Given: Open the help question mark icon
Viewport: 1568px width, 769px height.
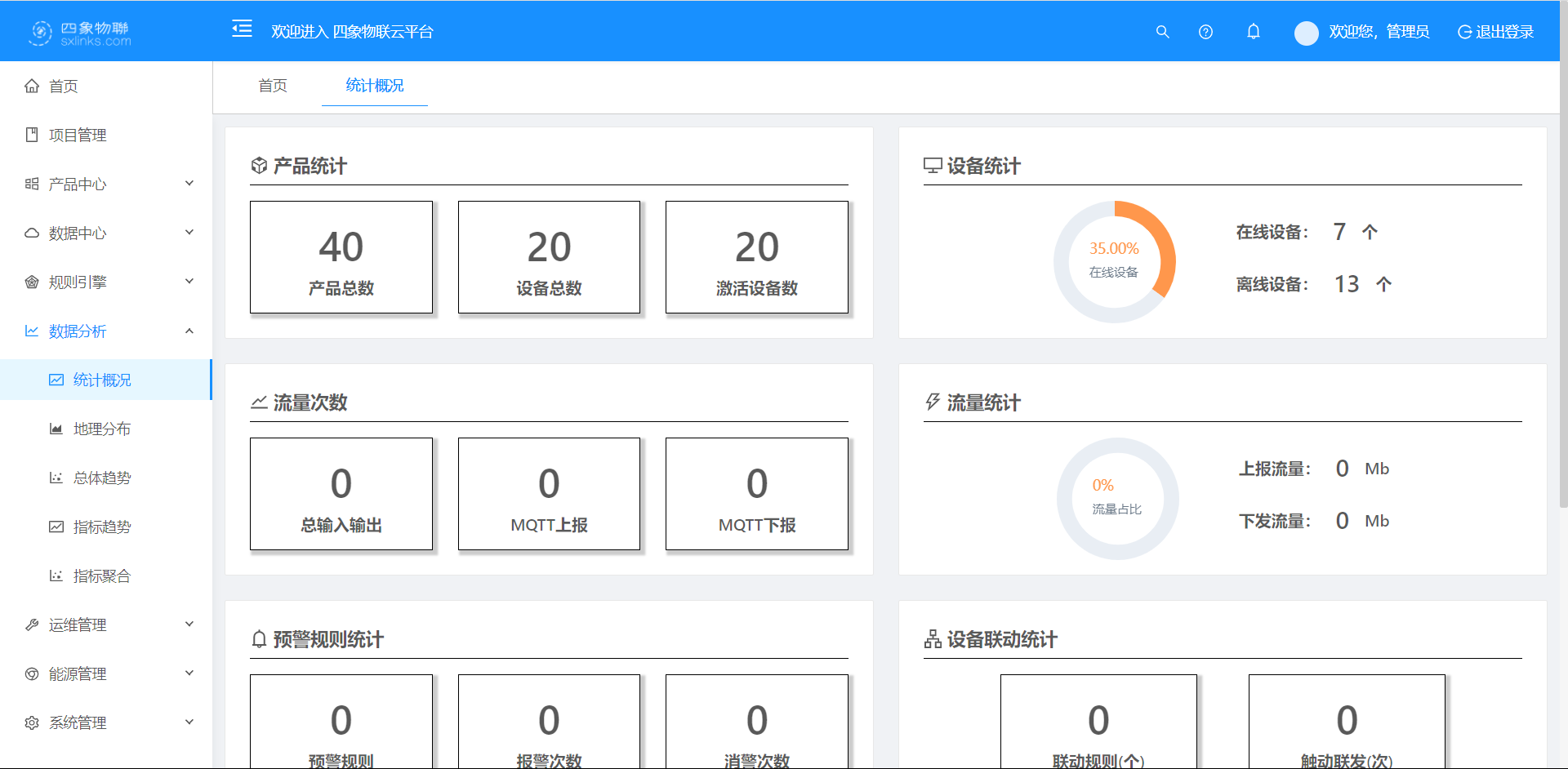Looking at the screenshot, I should [x=1205, y=32].
